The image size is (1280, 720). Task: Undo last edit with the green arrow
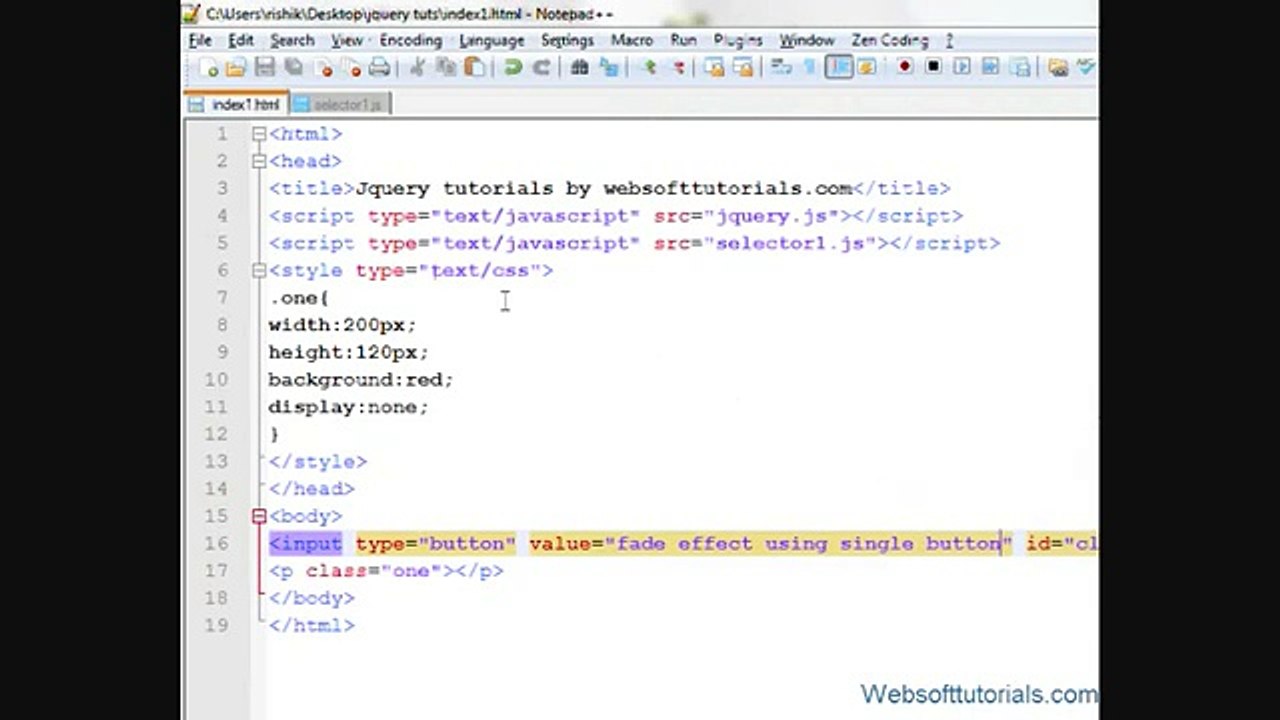(513, 68)
